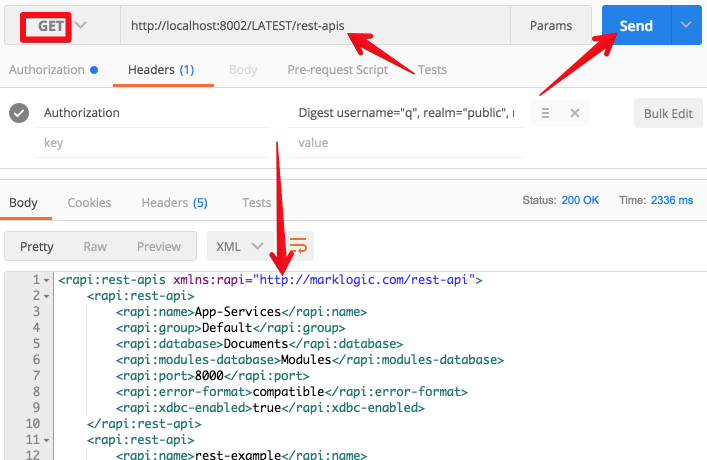Toggle the Authorization header checkmark
This screenshot has width=707, height=460.
coord(19,113)
